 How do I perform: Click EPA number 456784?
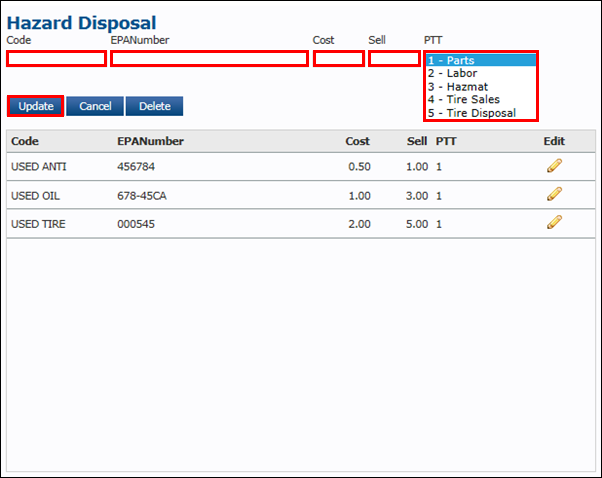(x=136, y=167)
